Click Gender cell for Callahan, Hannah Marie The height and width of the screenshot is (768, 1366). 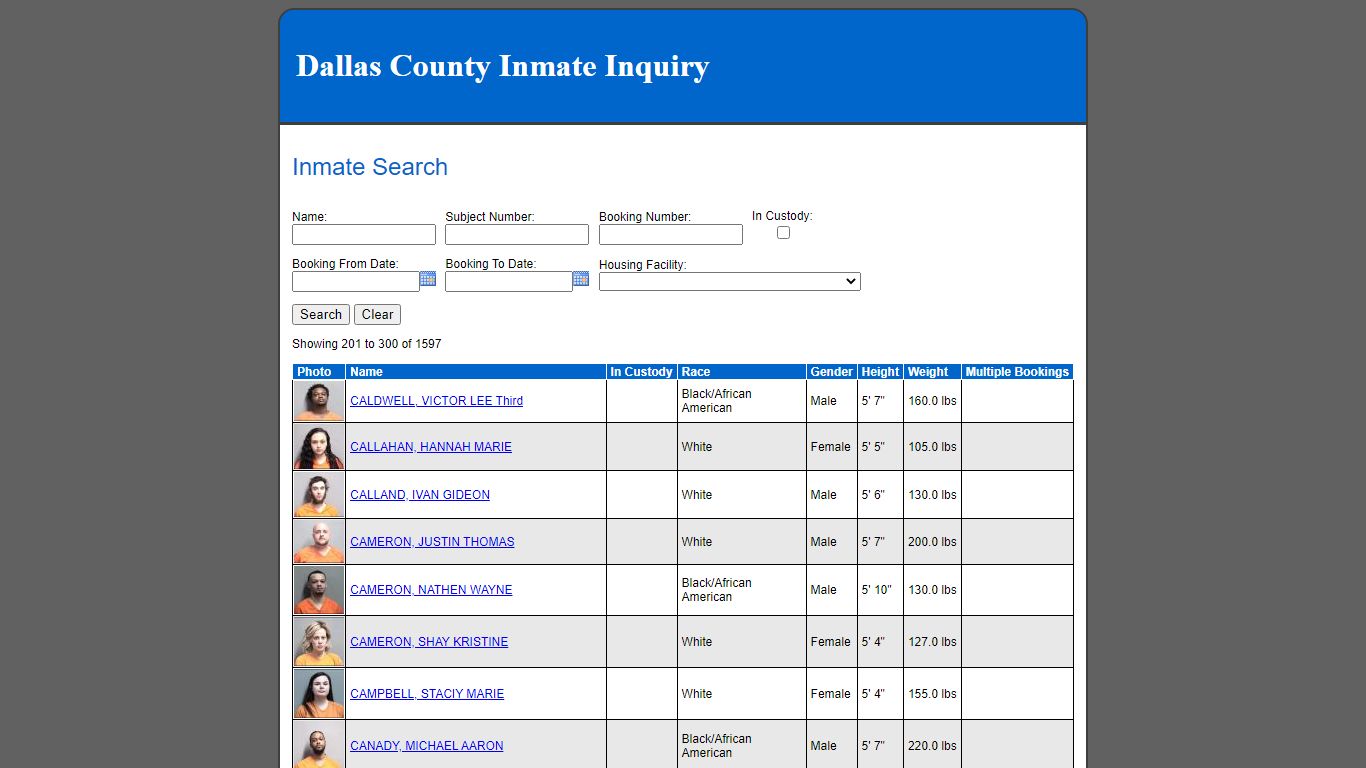point(832,447)
